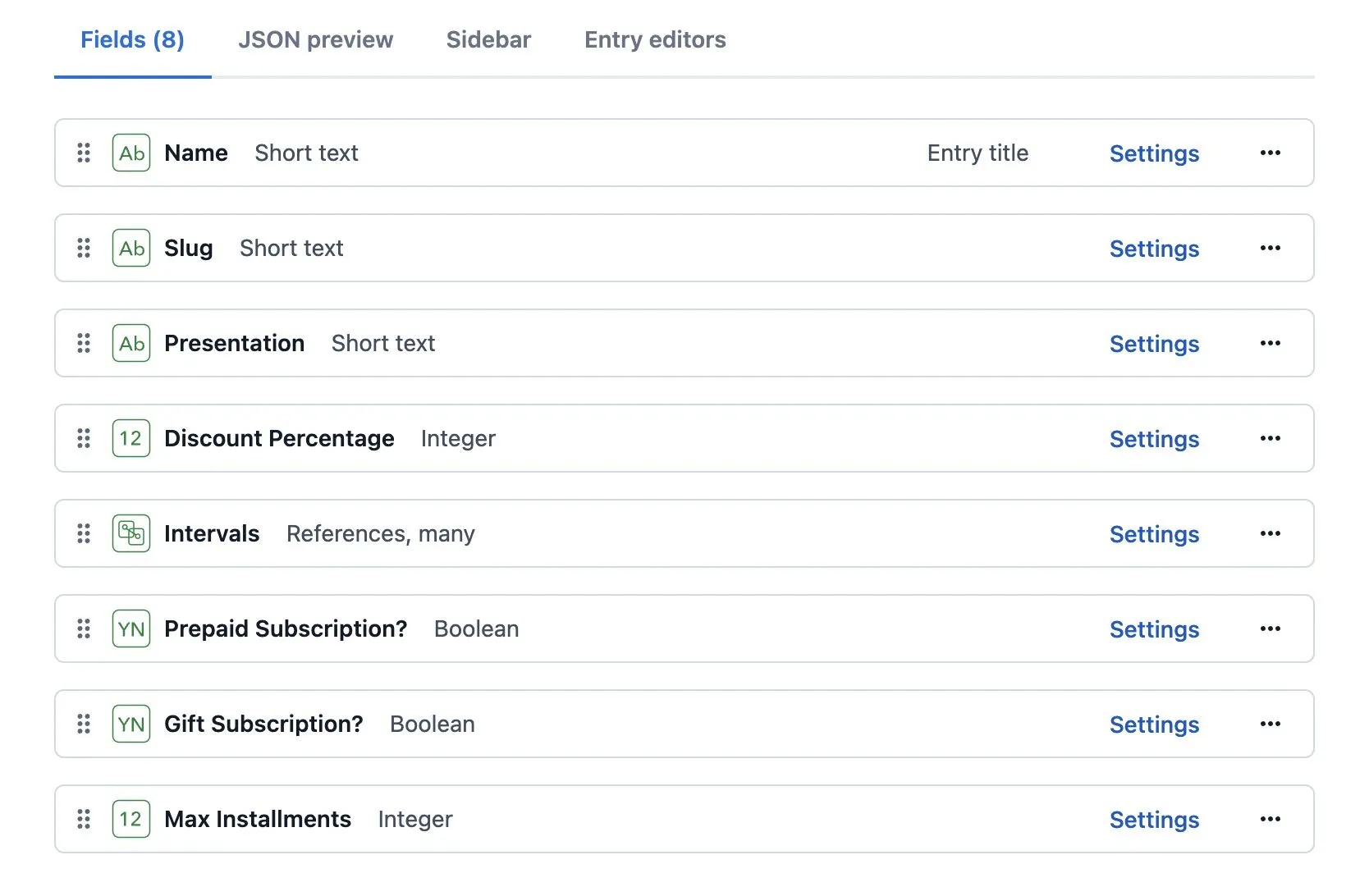This screenshot has width=1369, height=896.
Task: Open the more actions menu for Name
Action: pyautogui.click(x=1271, y=153)
